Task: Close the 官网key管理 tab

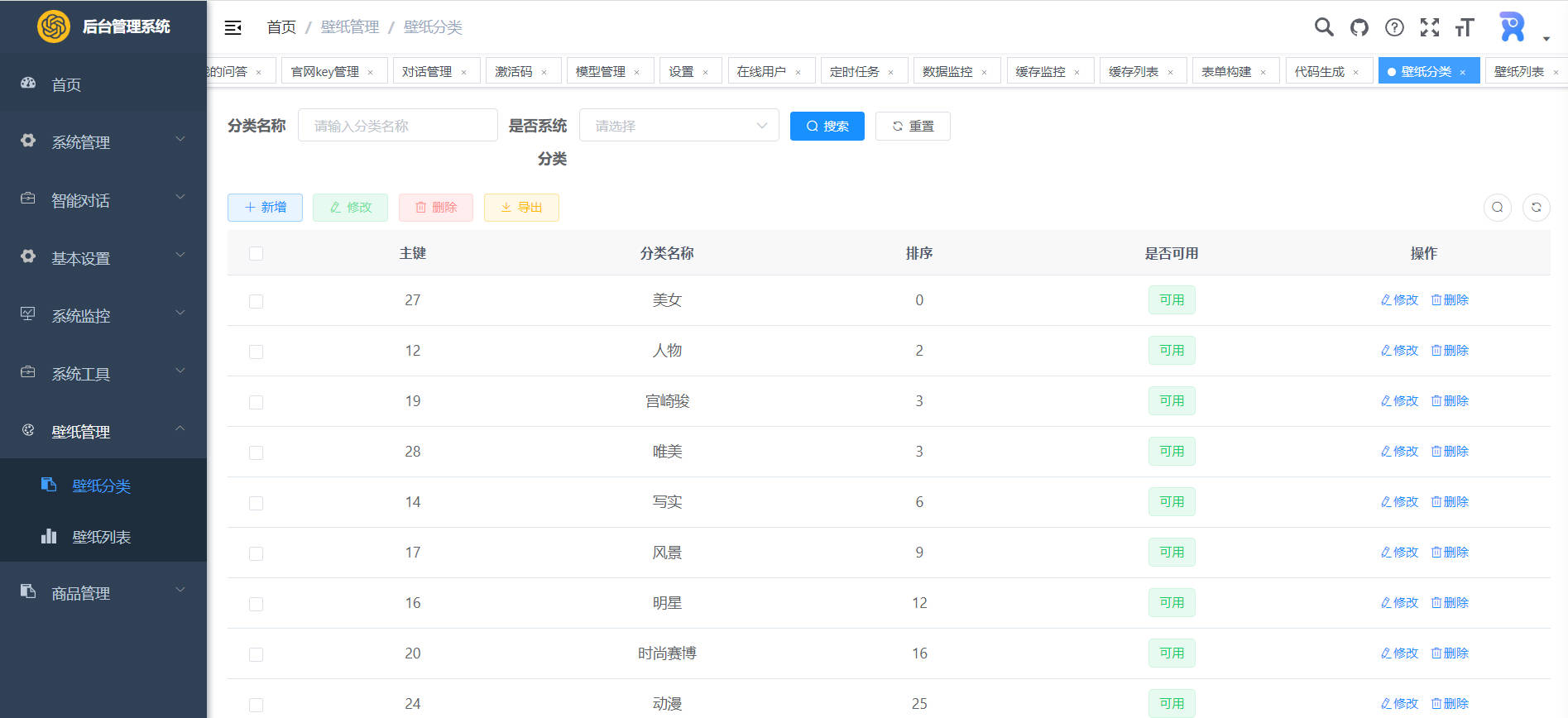Action: click(x=370, y=72)
